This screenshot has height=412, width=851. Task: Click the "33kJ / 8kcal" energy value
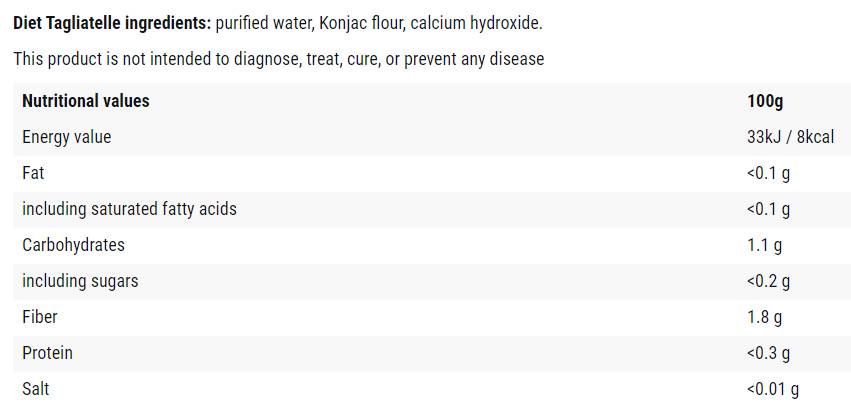pos(790,137)
